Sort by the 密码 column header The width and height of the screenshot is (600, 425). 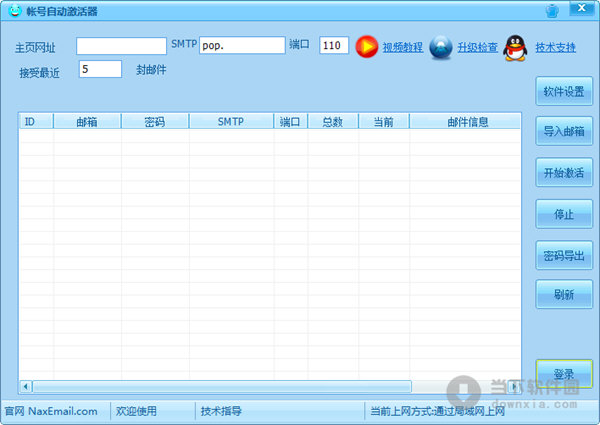tap(155, 121)
